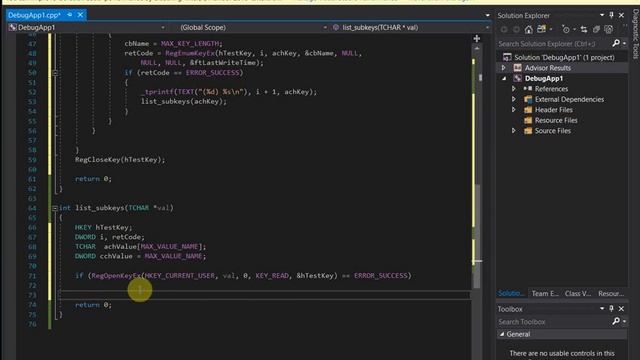
Task: Collapse the if (retCode == ERROR_SUCCESS) block
Action: 55,73
